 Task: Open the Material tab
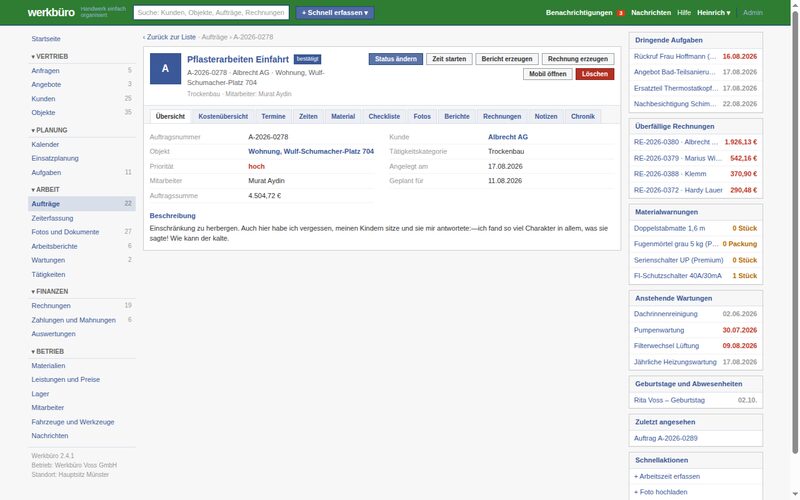343,116
